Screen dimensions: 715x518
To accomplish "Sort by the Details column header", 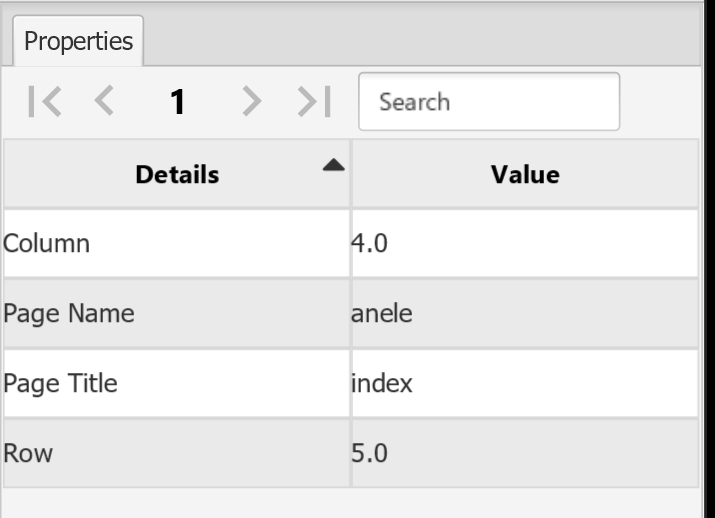I will (177, 176).
